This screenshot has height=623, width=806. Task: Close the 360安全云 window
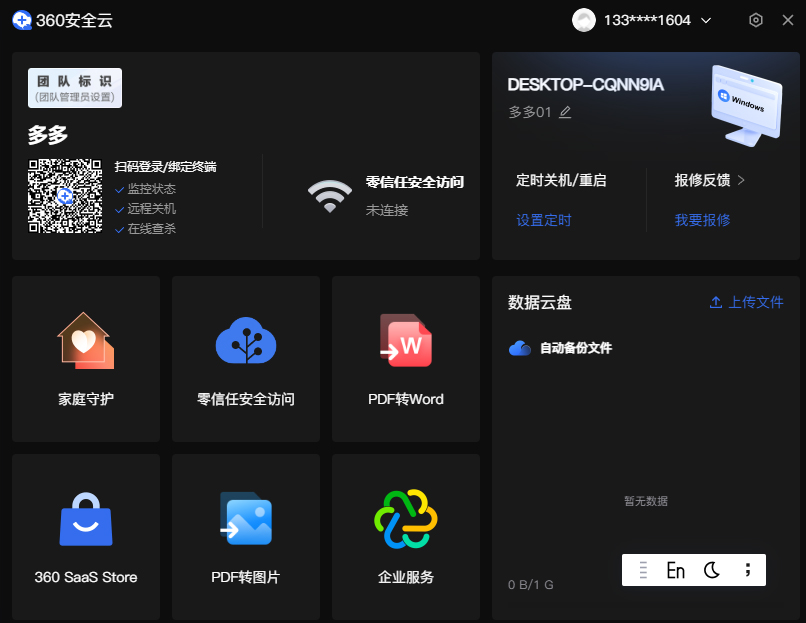coord(787,20)
